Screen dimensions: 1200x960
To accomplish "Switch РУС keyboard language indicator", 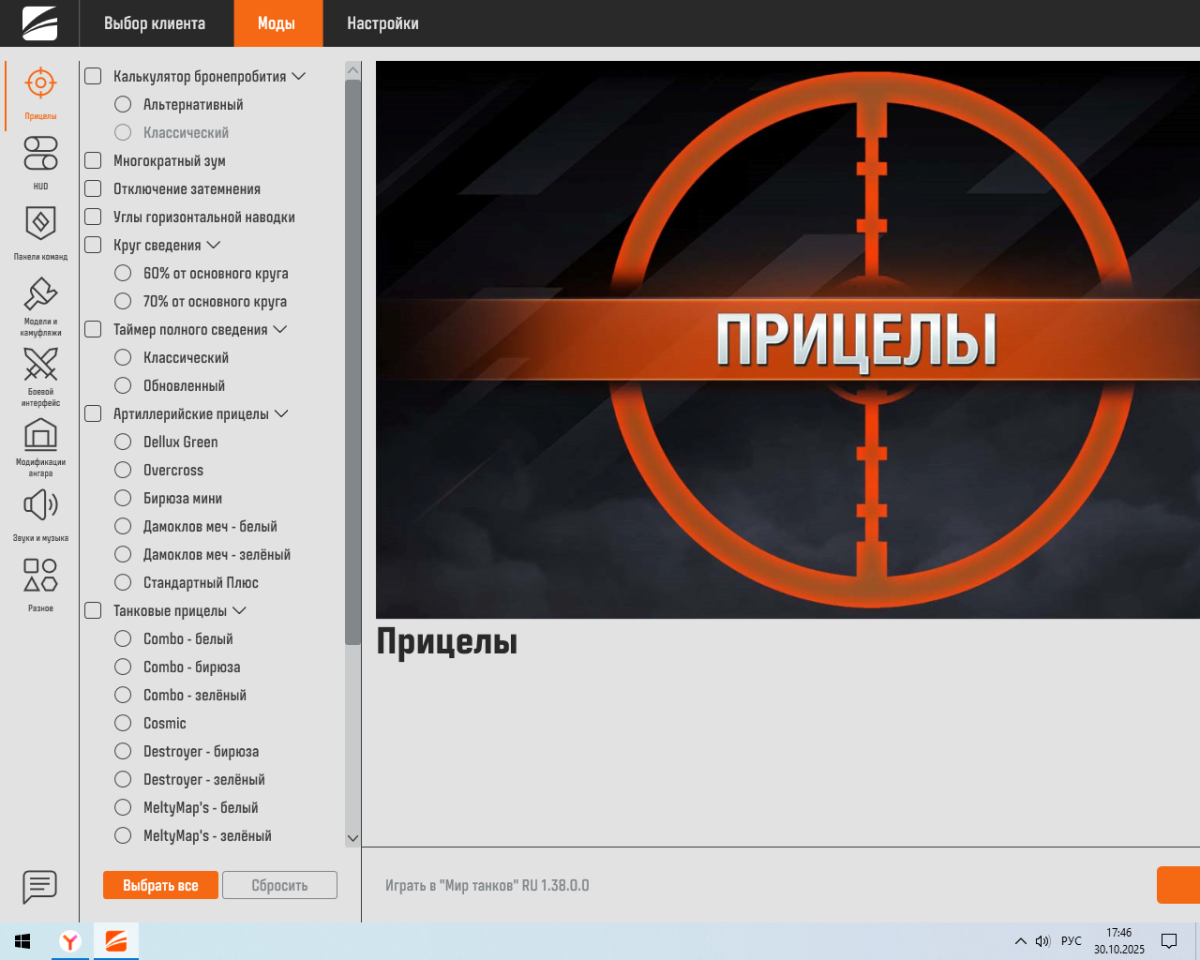I will point(1071,941).
